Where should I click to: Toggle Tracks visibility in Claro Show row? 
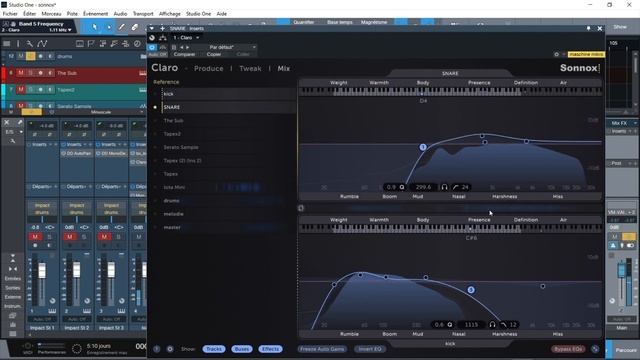(x=214, y=349)
